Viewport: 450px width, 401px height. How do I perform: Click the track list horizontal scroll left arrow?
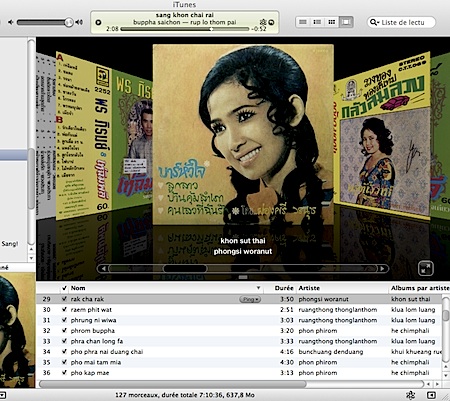pos(428,384)
